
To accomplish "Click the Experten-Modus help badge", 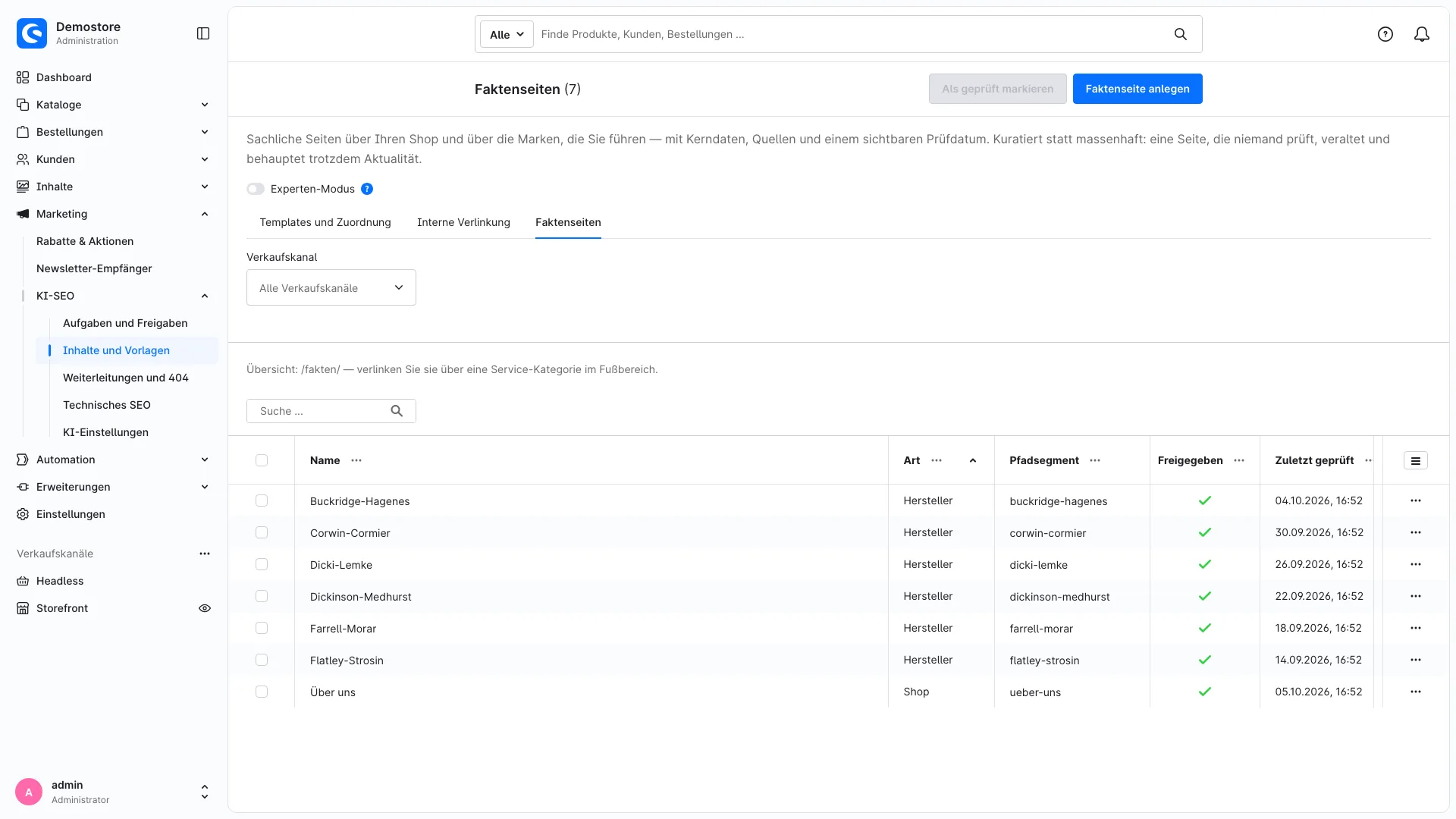I will 367,189.
